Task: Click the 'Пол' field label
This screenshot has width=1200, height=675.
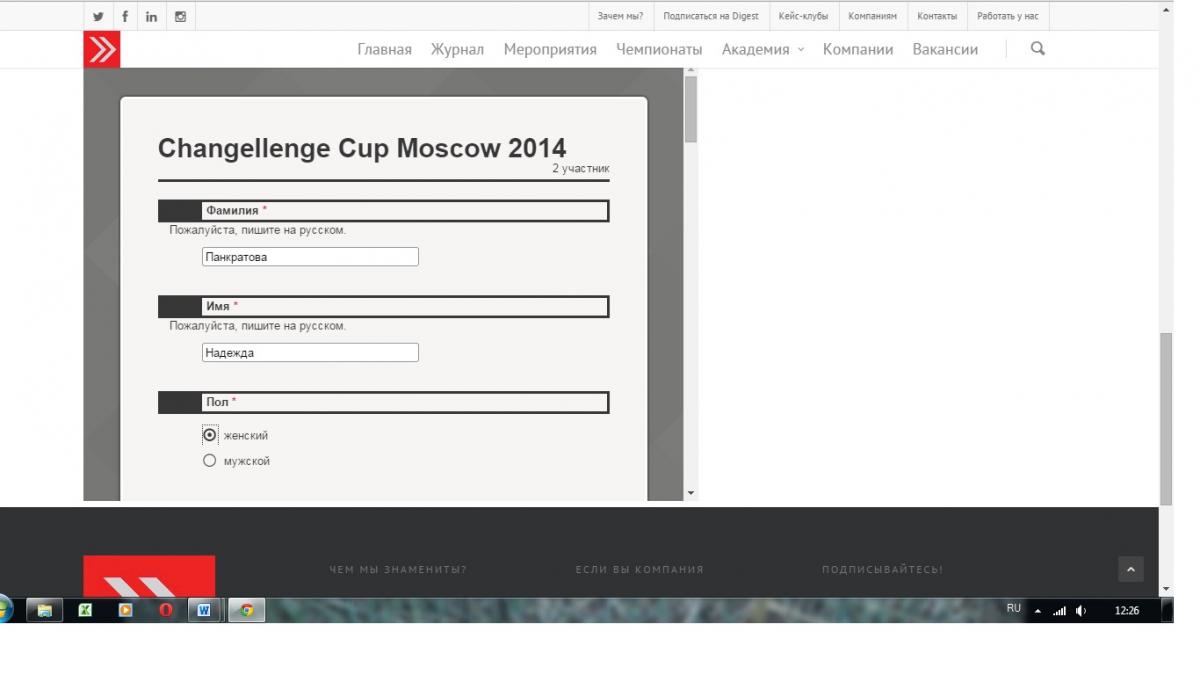Action: click(x=217, y=402)
